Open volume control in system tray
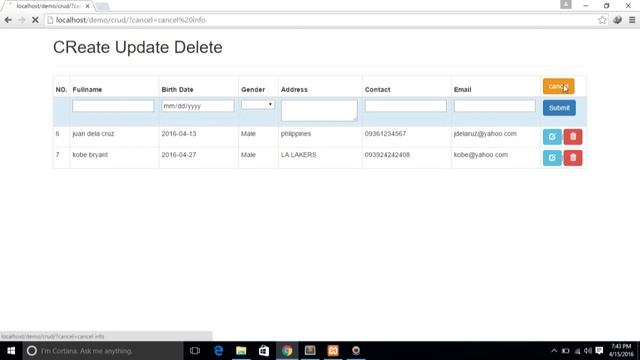 pos(588,351)
